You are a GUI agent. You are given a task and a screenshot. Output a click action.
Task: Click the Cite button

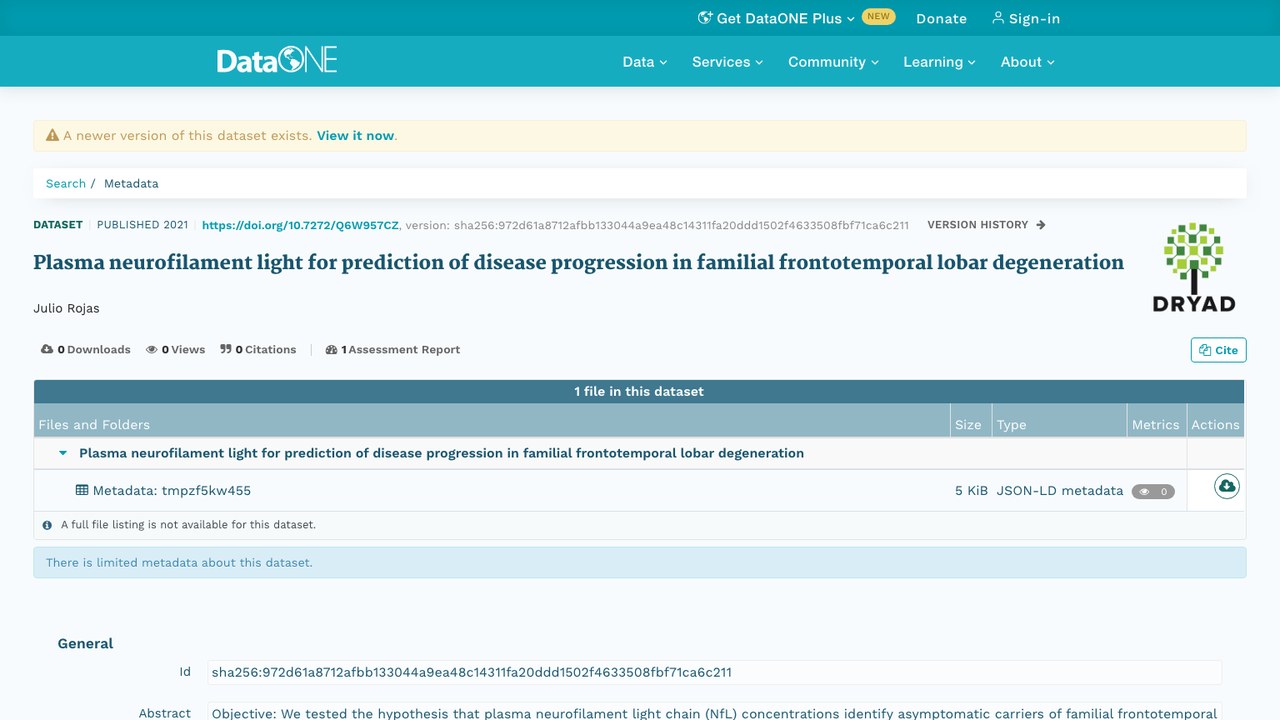1218,350
